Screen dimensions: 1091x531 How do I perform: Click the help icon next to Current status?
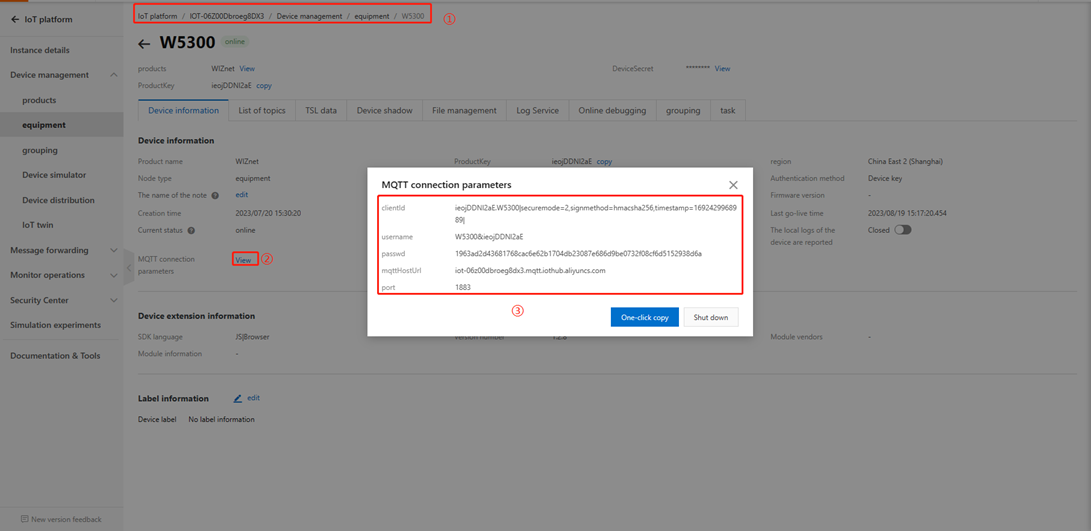coord(191,230)
